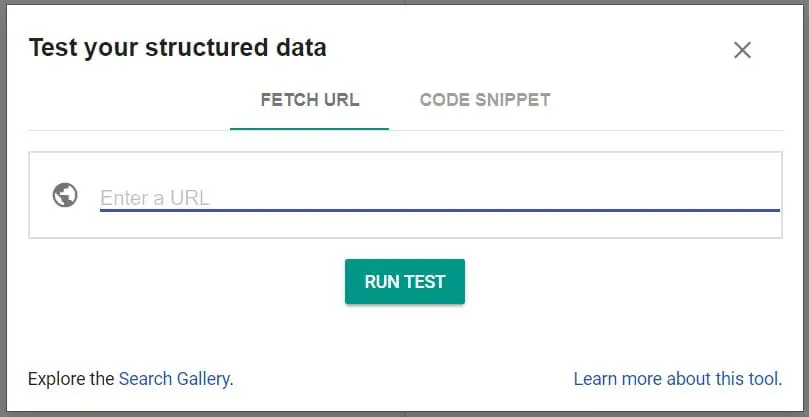
Task: Click the Test your structured data heading
Action: [177, 48]
